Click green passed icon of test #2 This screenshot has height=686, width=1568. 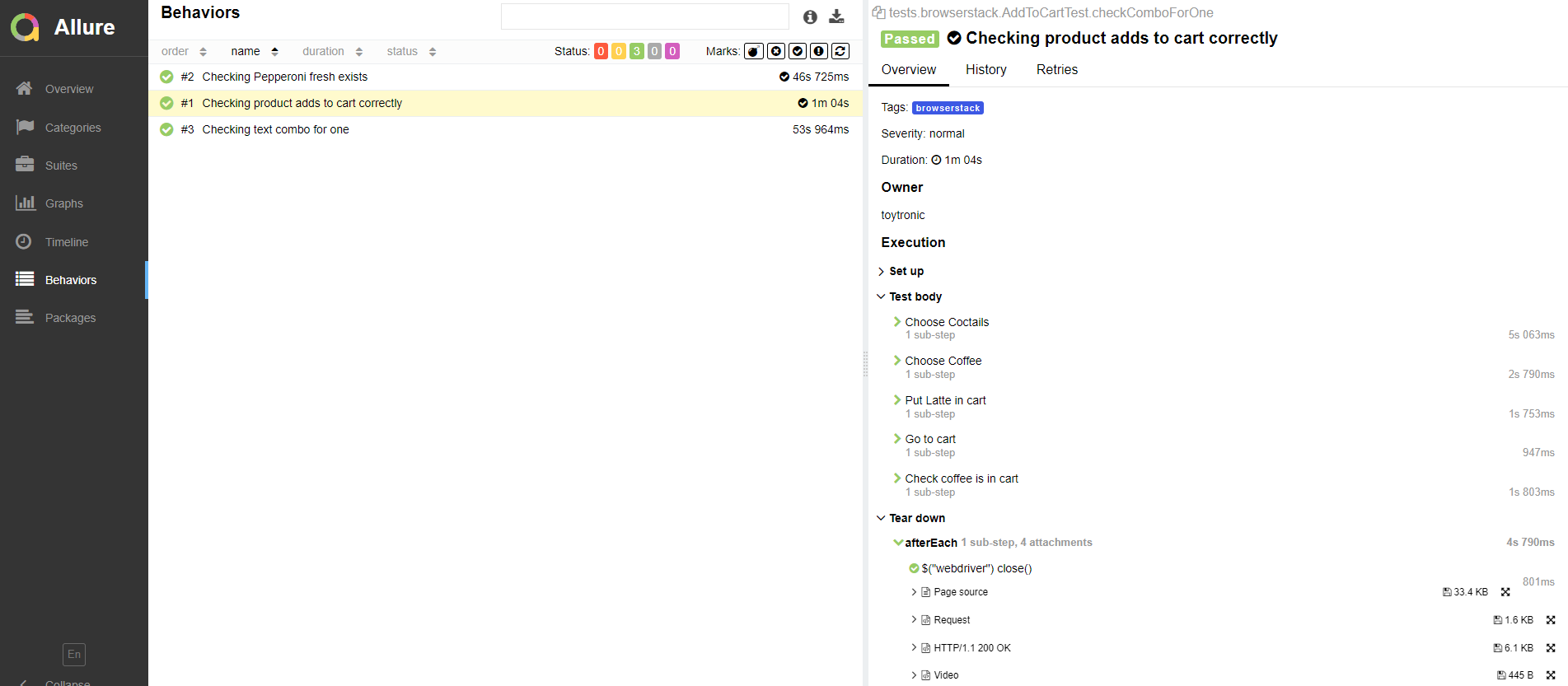click(166, 77)
